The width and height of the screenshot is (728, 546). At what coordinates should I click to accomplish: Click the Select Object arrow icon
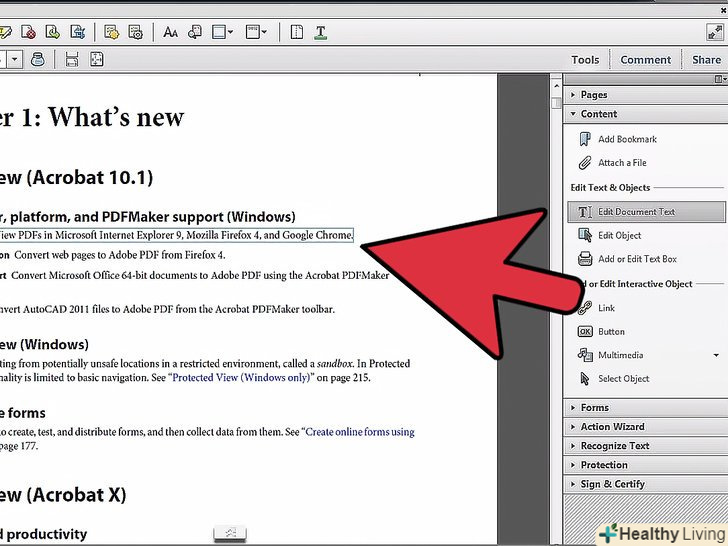point(585,378)
